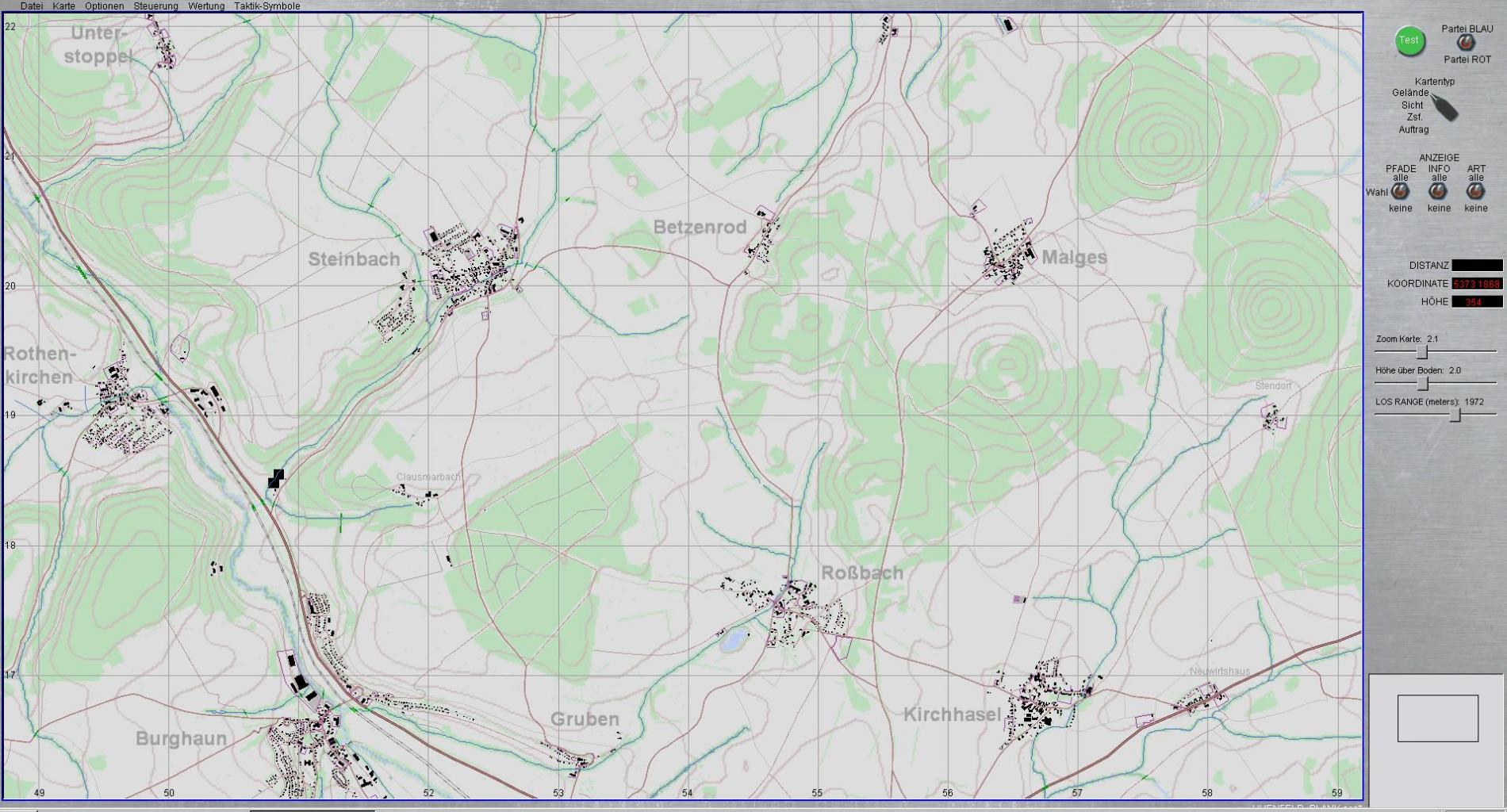Click the KOORDINATE readout field

[1477, 284]
